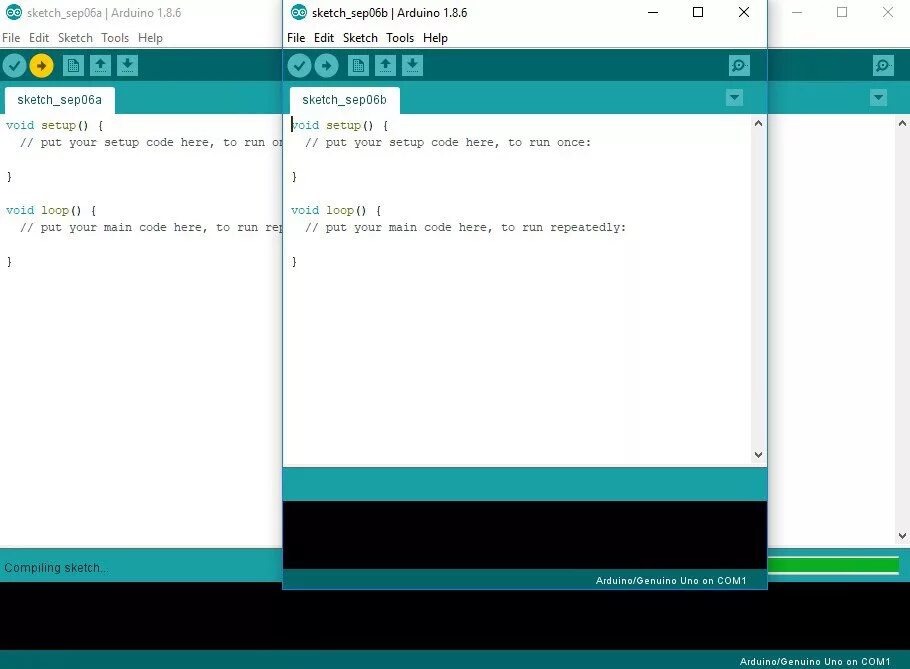
Task: Open Help menu in sketch_sep06a window
Action: pyautogui.click(x=150, y=38)
